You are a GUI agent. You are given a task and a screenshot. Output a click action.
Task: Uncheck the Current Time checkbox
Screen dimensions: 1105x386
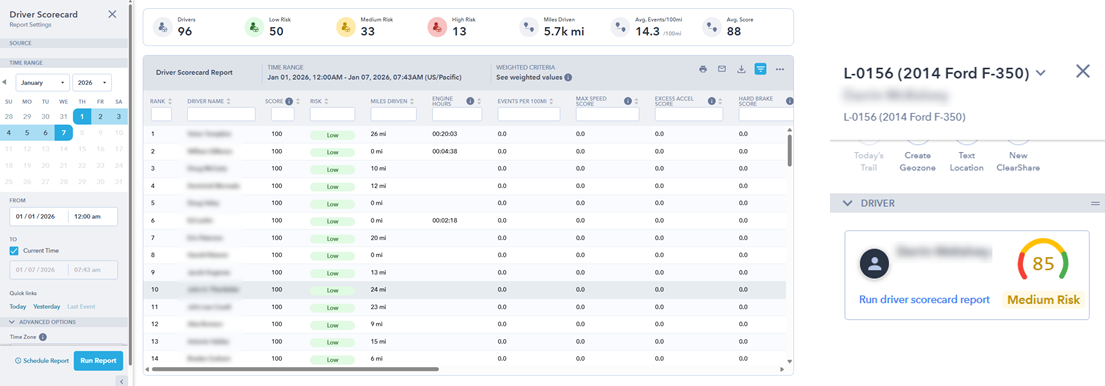[x=14, y=250]
